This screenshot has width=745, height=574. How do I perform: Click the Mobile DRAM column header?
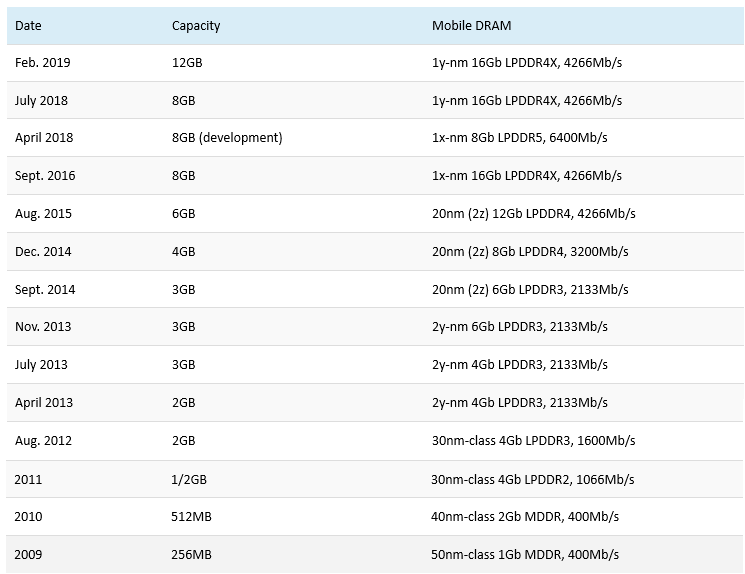(x=471, y=26)
